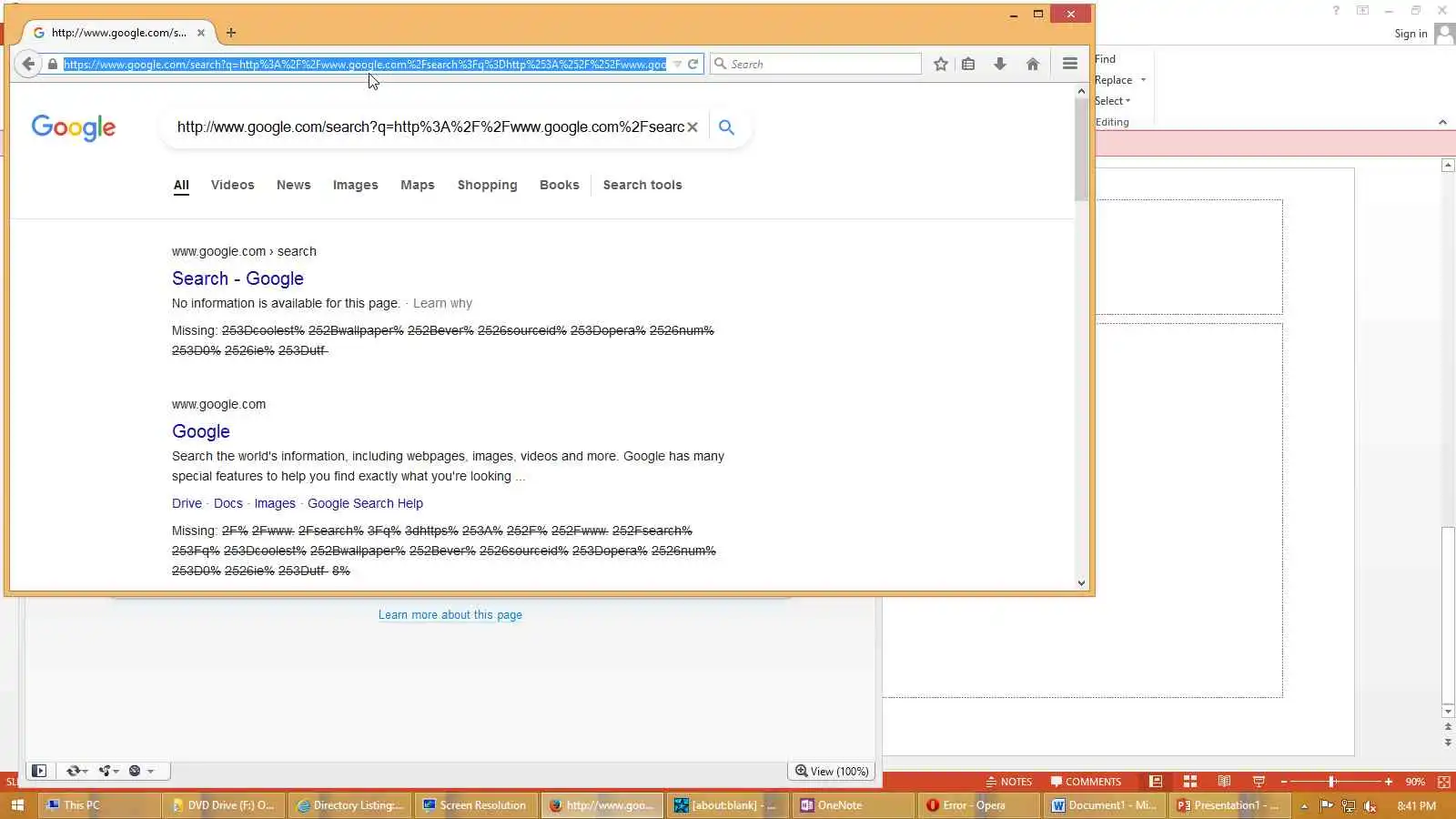1456x819 pixels.
Task: Fit slide to current window icon
Action: [x=1444, y=782]
